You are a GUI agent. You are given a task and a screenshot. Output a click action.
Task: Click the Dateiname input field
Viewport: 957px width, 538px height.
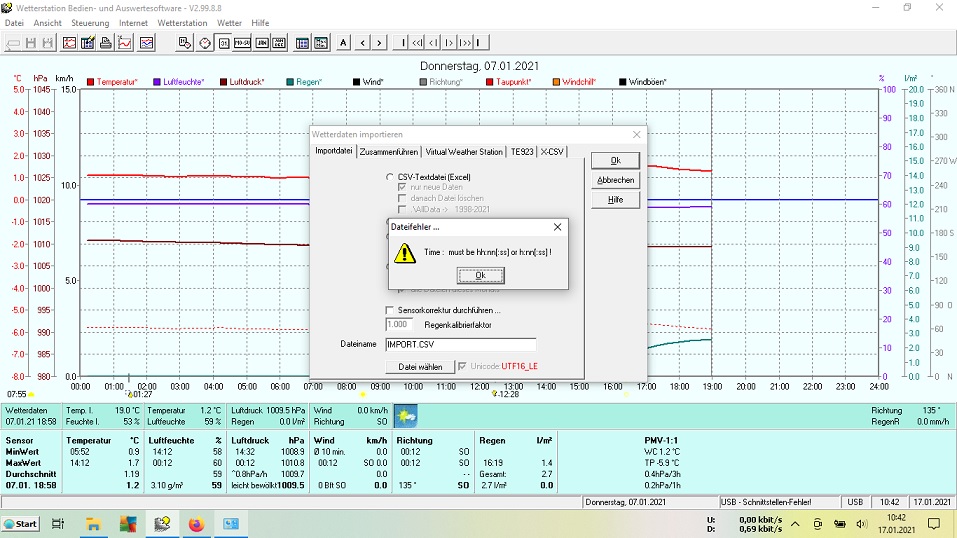[x=460, y=344]
